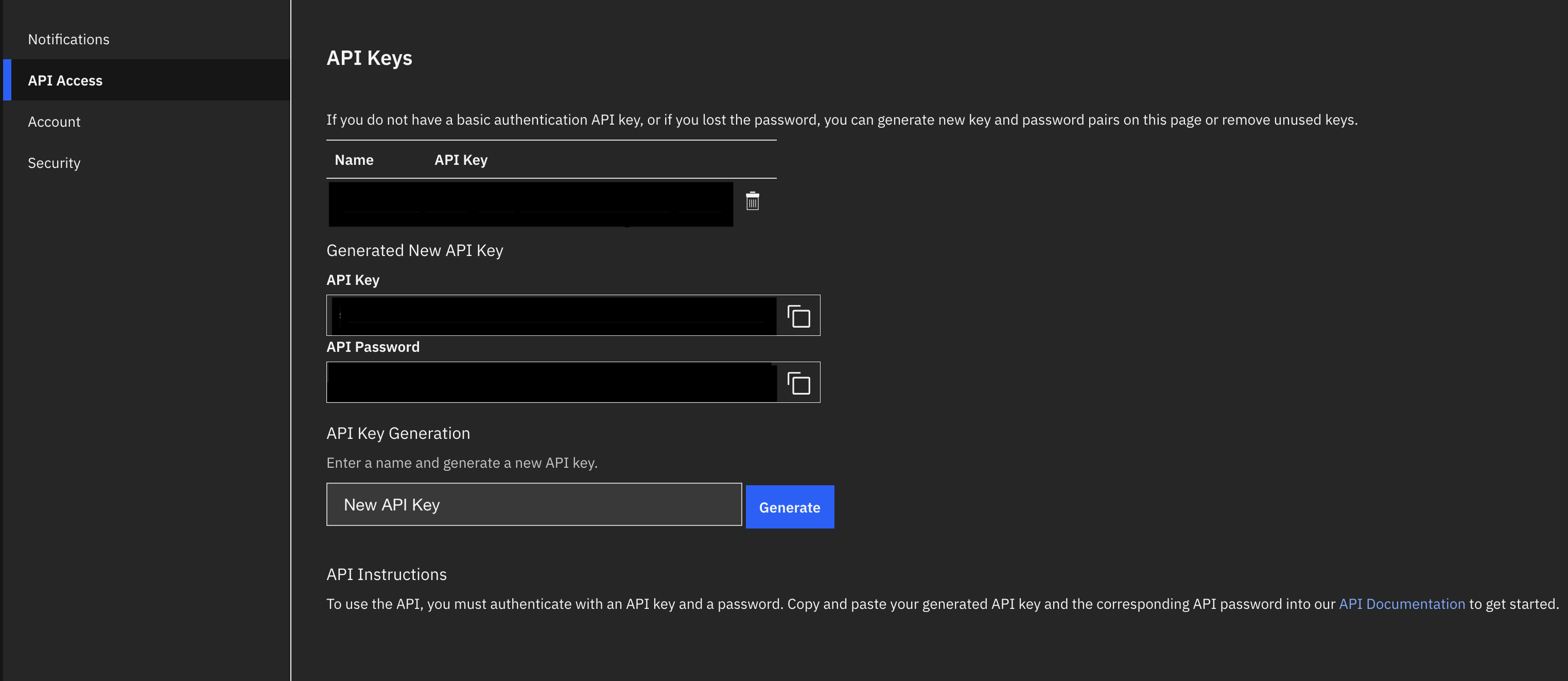The width and height of the screenshot is (1568, 681).
Task: Open the Notifications section
Action: click(x=69, y=39)
